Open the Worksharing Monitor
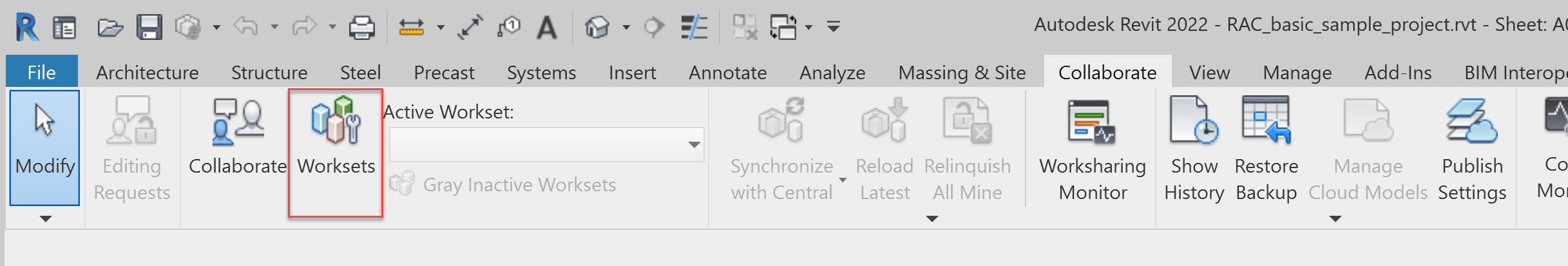 coord(1093,148)
